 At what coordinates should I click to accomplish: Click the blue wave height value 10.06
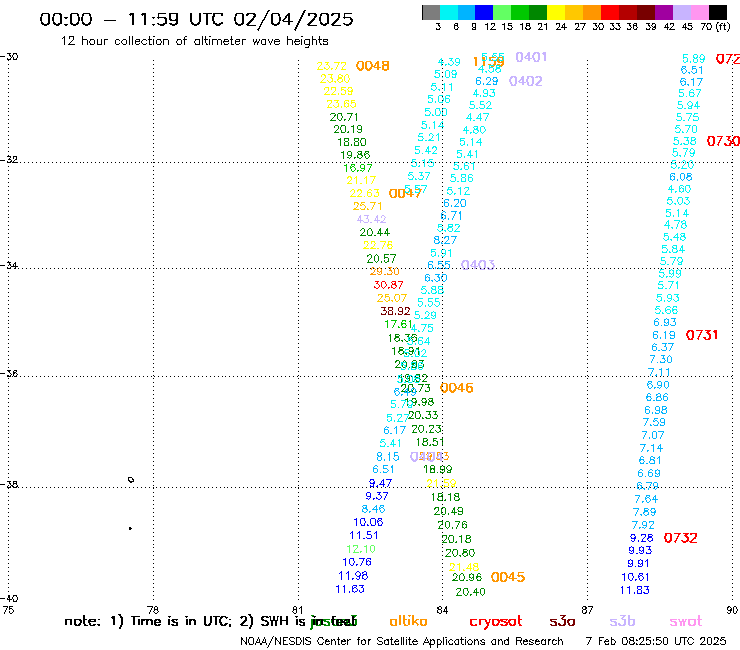click(x=368, y=523)
